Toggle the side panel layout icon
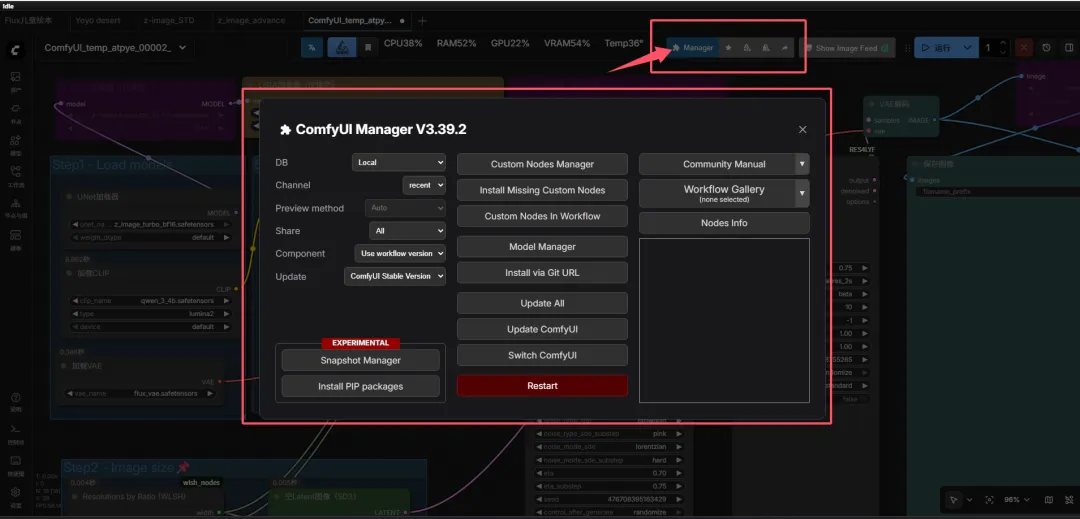The image size is (1080, 519). [x=1069, y=48]
